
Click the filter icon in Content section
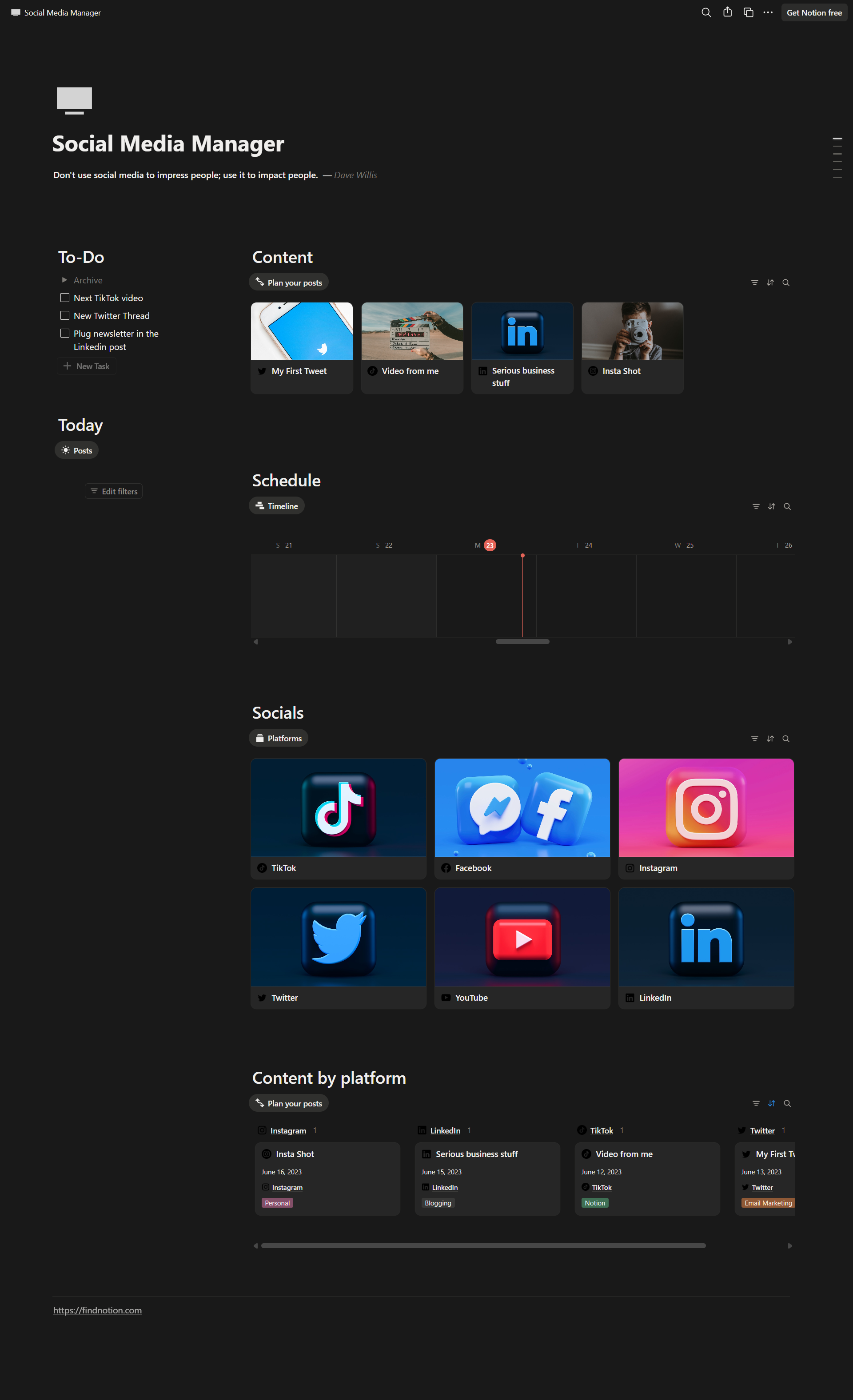[755, 282]
